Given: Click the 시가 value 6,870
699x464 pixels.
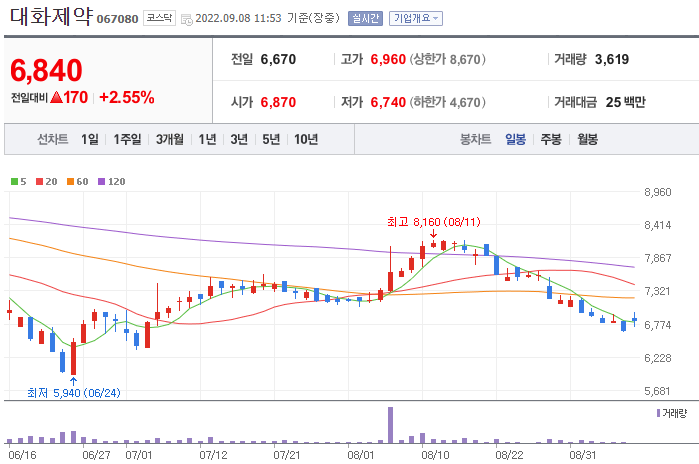Looking at the screenshot, I should click(x=278, y=102).
